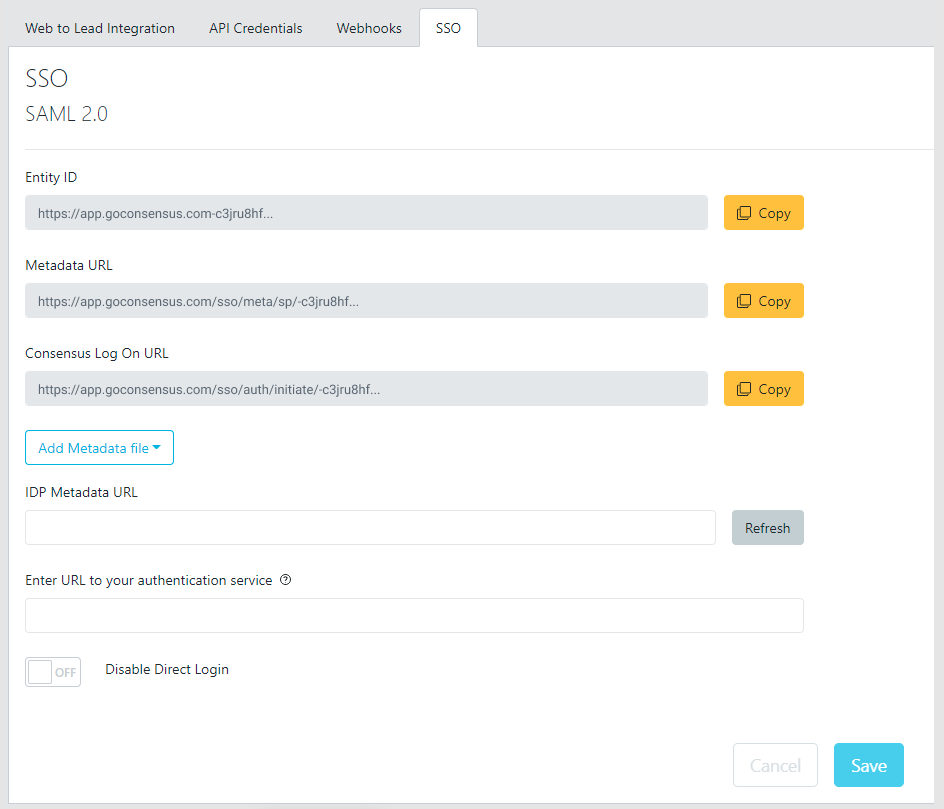Click the Consensus Log On URL field
The width and height of the screenshot is (944, 809).
366,388
